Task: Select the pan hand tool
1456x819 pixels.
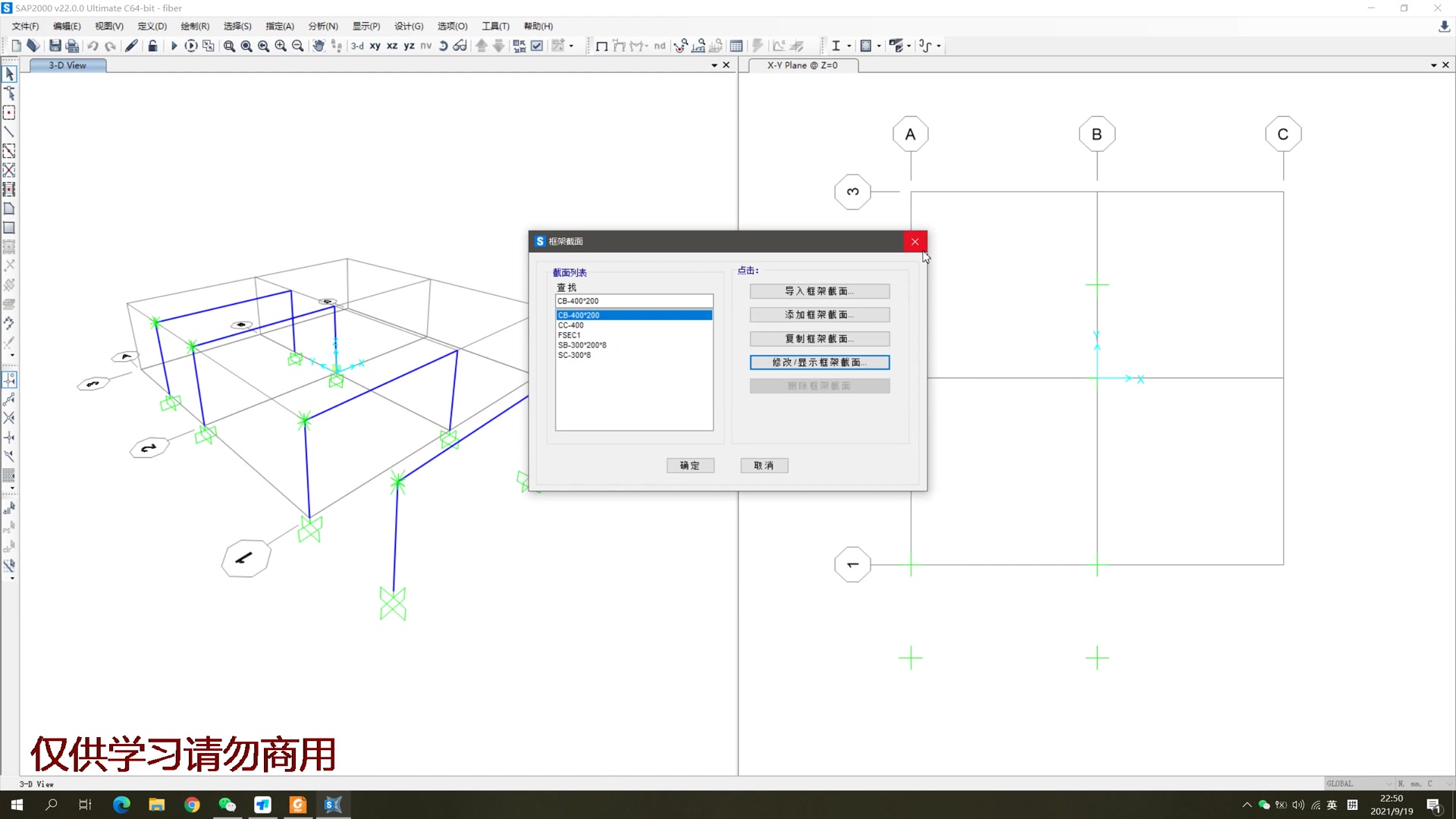Action: click(318, 46)
